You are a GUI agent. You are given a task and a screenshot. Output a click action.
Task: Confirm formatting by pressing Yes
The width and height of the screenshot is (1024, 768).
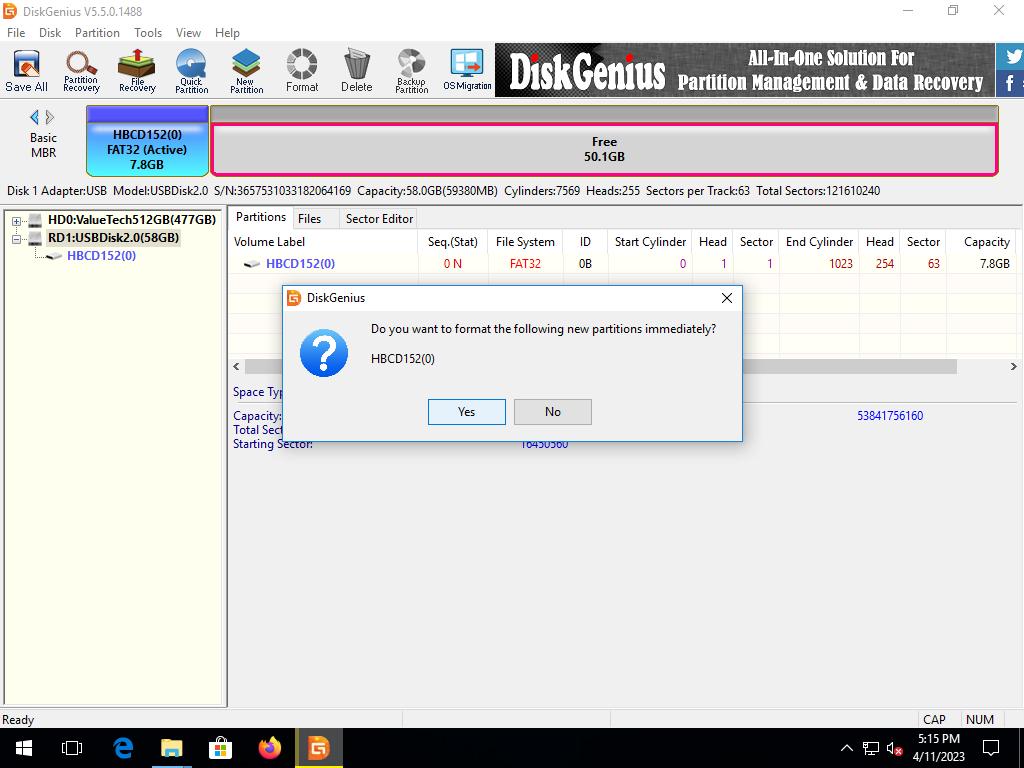pos(466,411)
